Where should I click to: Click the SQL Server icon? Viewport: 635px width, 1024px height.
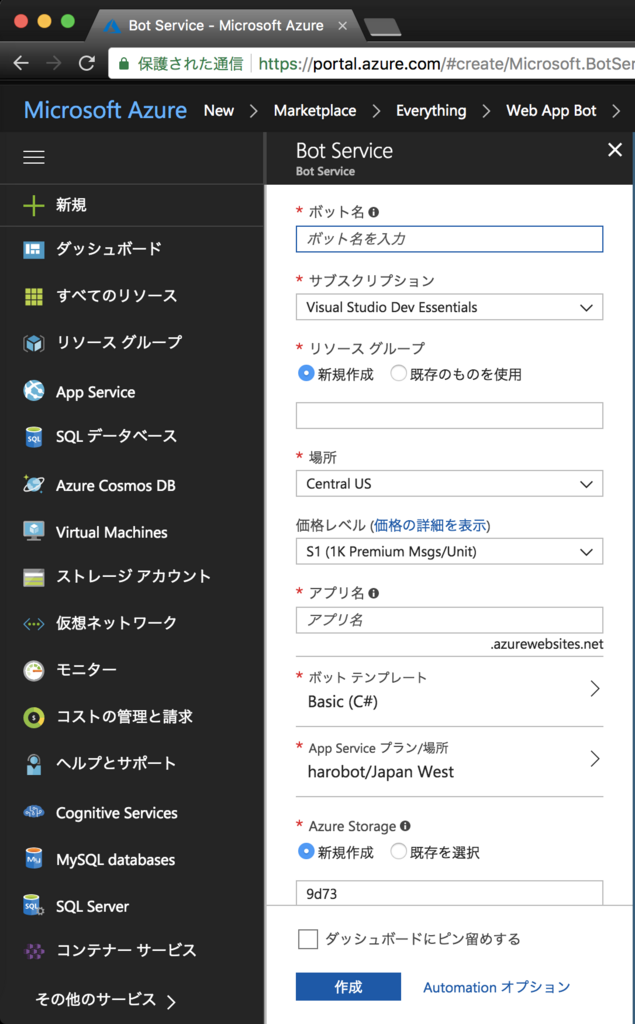[33, 905]
